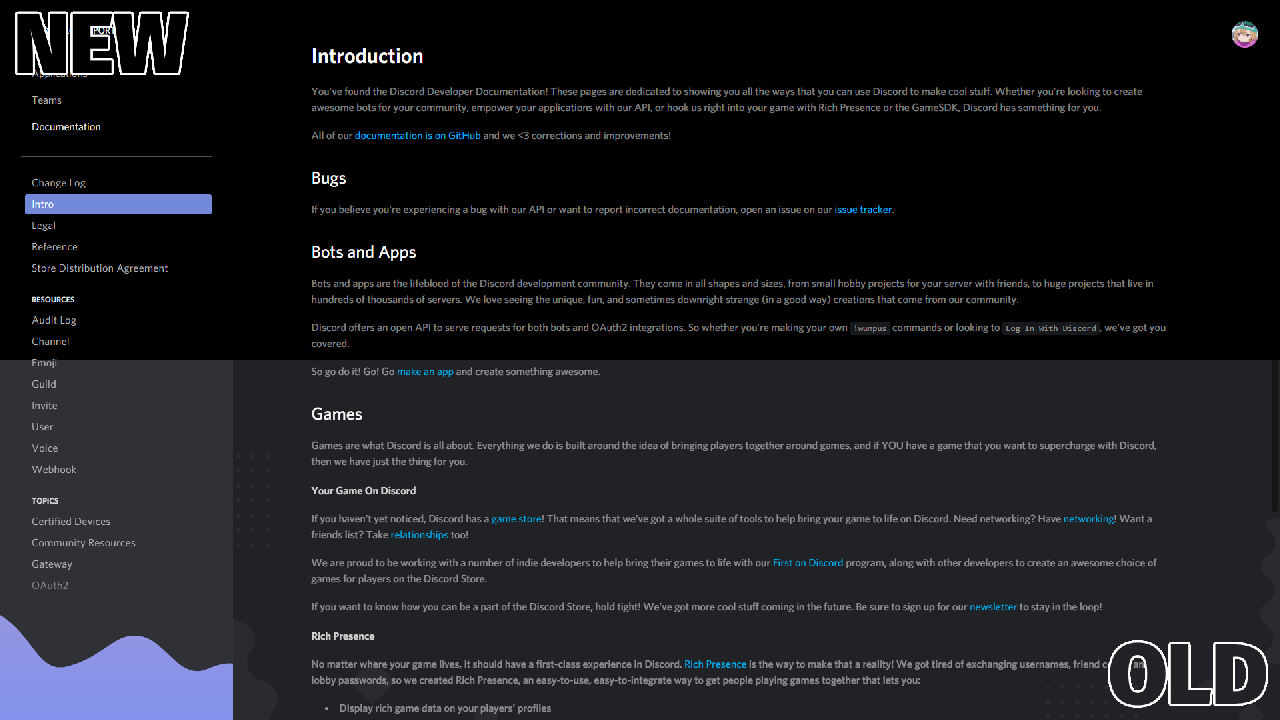Screen dimensions: 1280x720
Task: Click the 'Bugs' heading
Action: pyautogui.click(x=329, y=178)
